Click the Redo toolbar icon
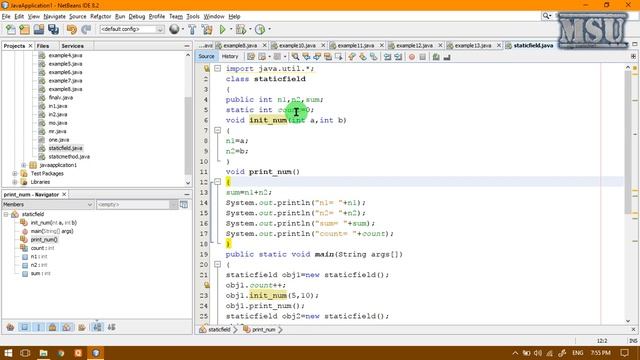 [86, 29]
